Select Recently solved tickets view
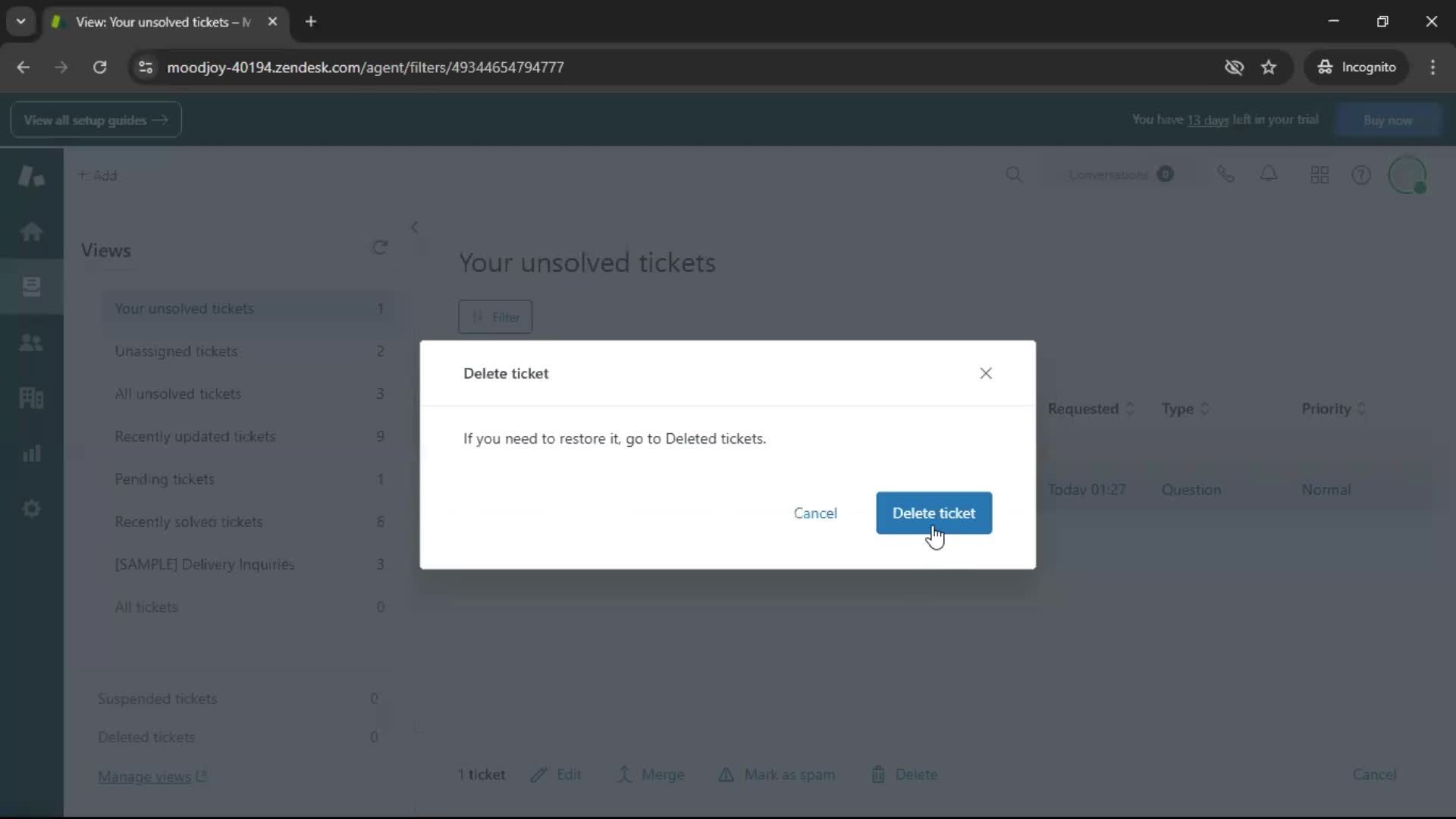1456x819 pixels. pyautogui.click(x=247, y=522)
